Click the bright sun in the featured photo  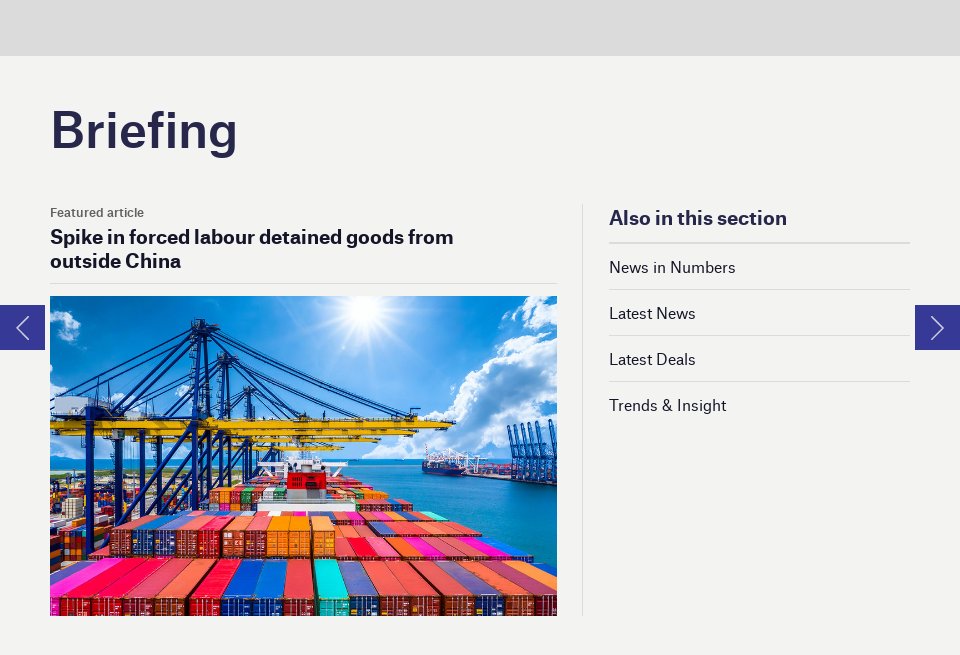click(364, 309)
